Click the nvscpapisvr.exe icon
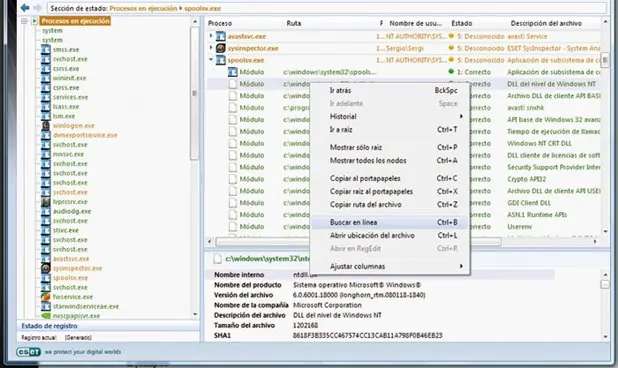 point(46,316)
